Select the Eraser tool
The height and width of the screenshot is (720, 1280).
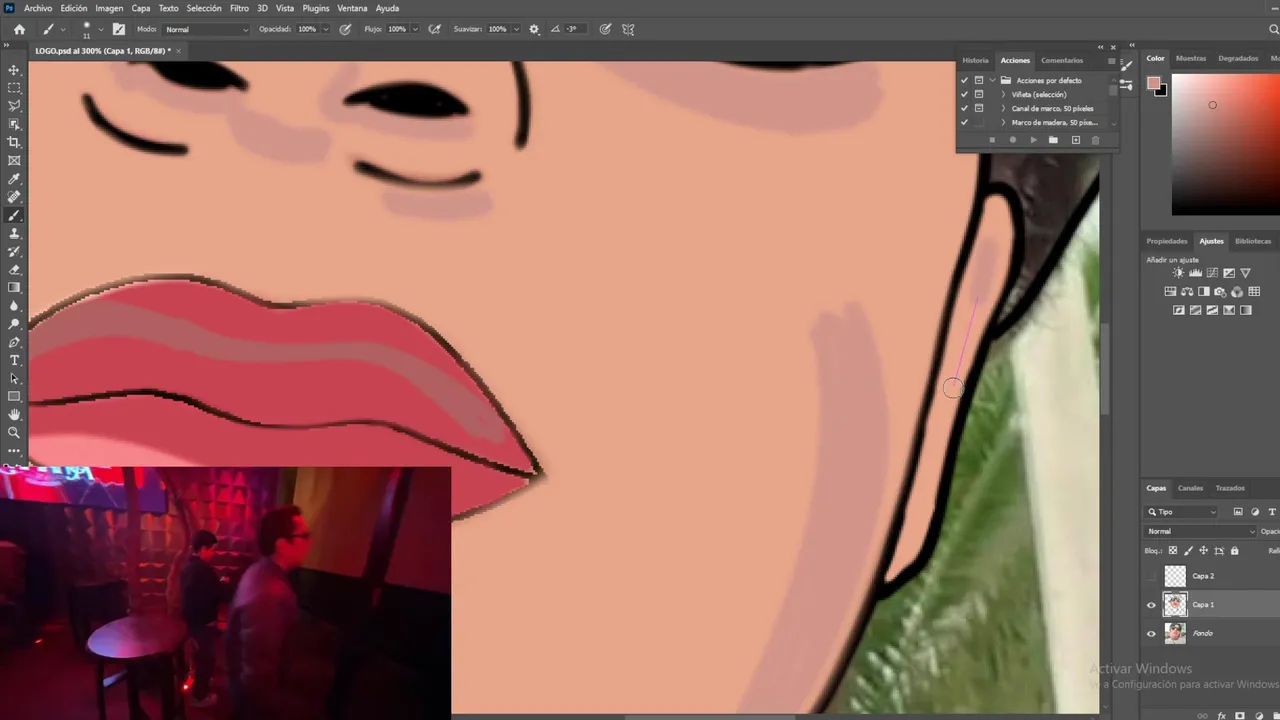click(14, 270)
